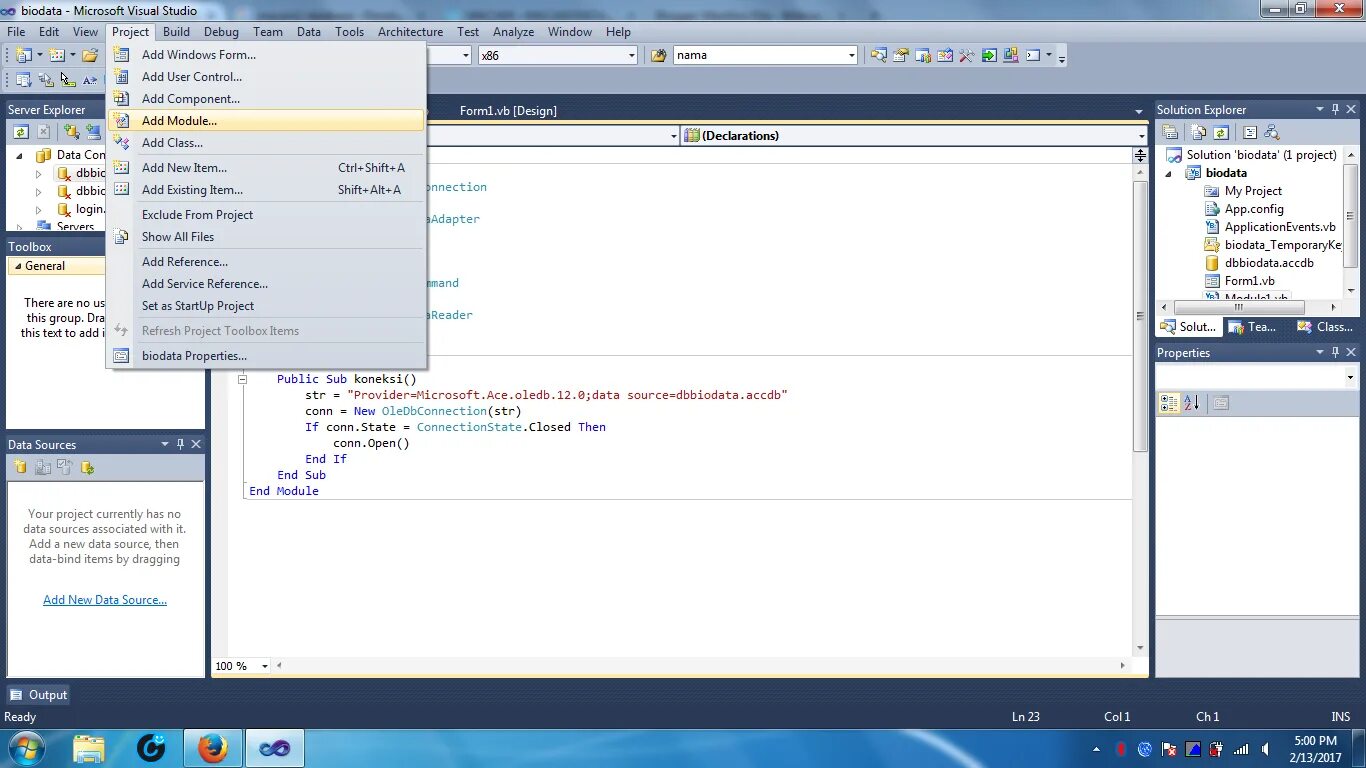Click the Windows Start button
This screenshot has height=768, width=1366.
tap(26, 748)
